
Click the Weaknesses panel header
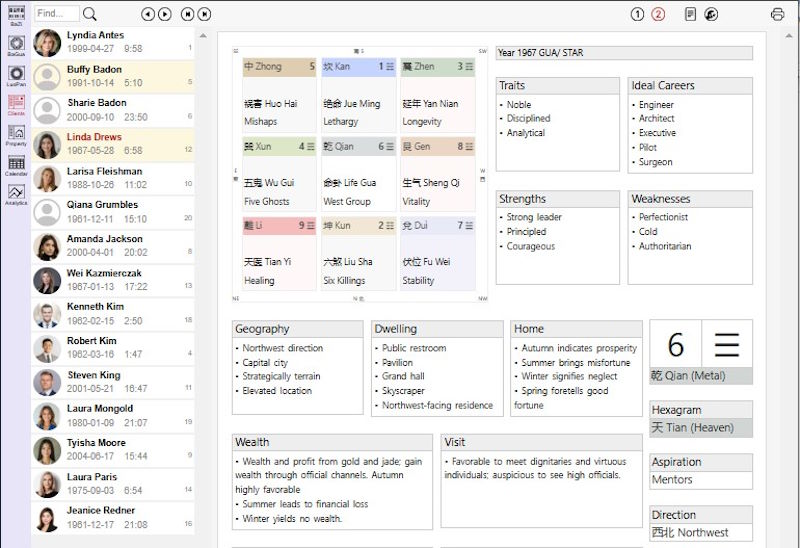(x=690, y=199)
